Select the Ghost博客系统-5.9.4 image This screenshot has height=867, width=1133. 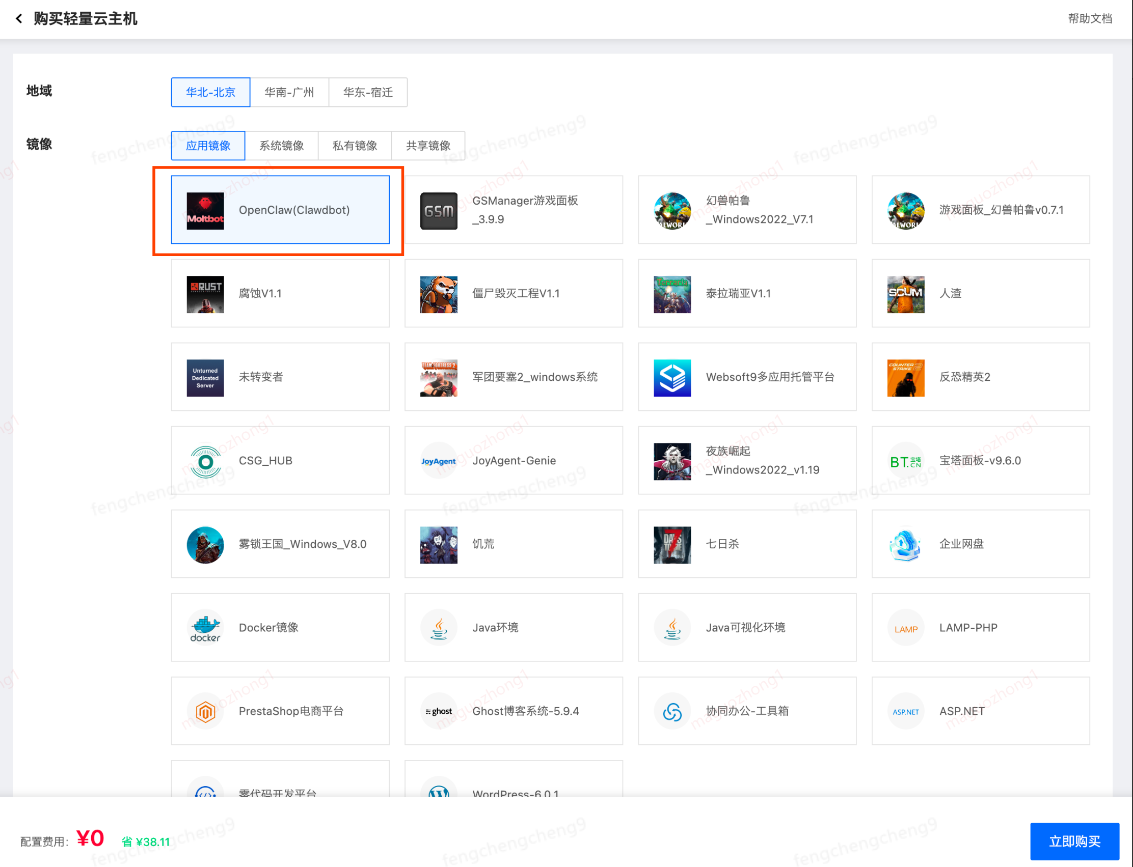513,711
